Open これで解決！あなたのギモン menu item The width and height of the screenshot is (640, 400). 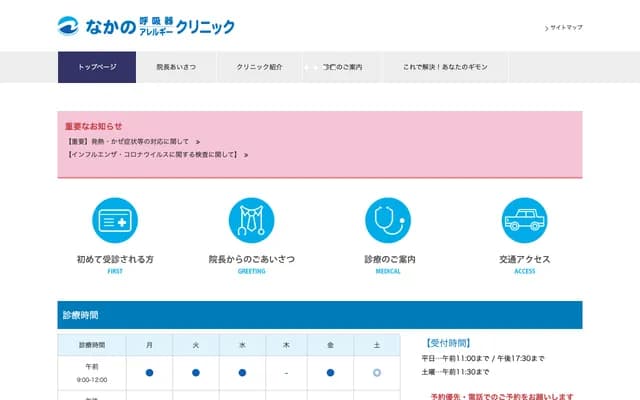coord(445,67)
